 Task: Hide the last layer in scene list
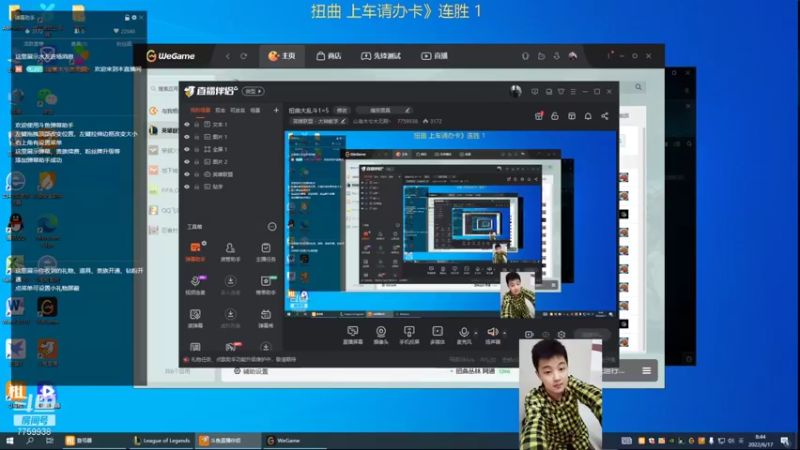(x=187, y=187)
